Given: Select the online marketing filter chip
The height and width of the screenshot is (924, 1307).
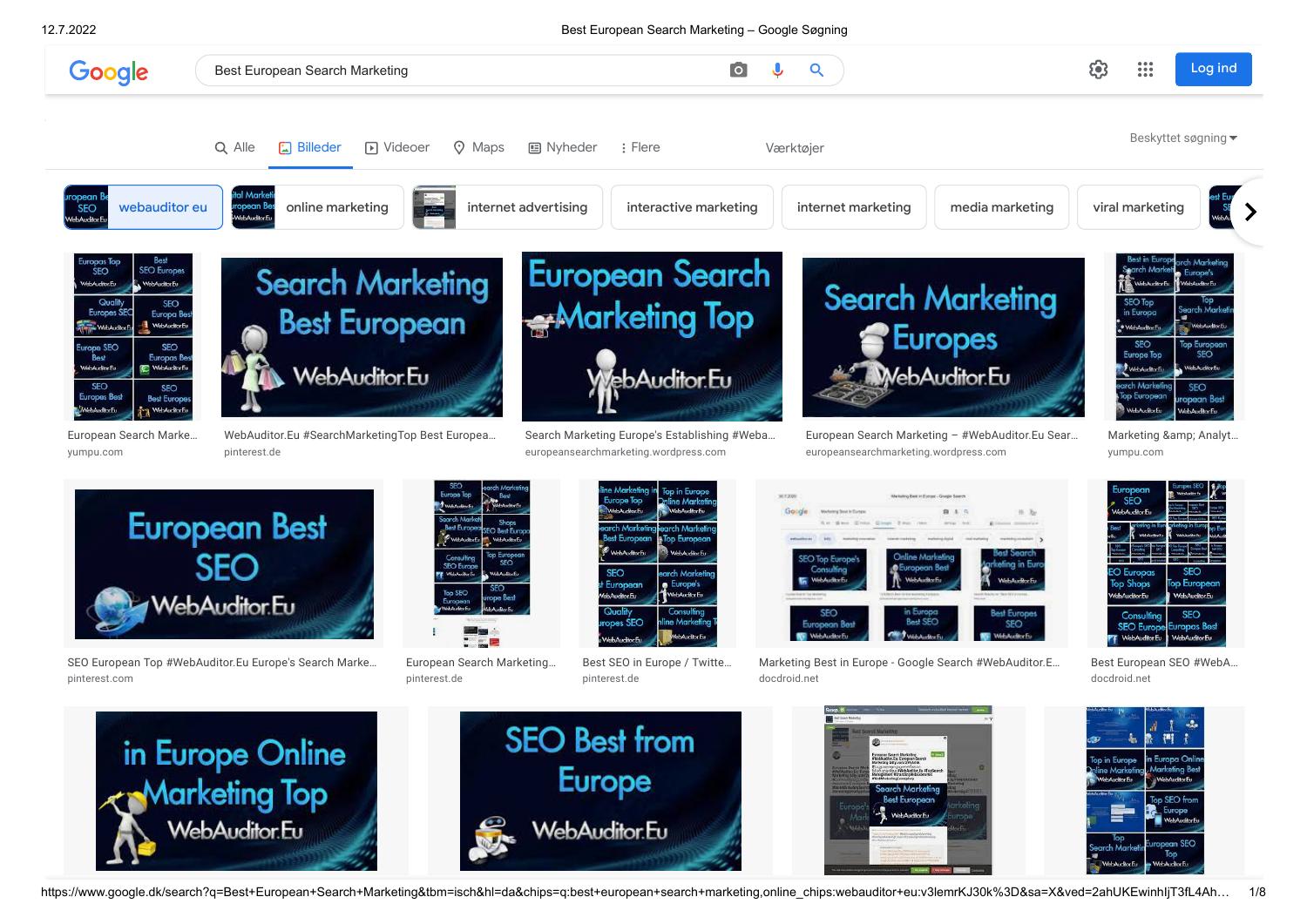Looking at the screenshot, I should click(x=337, y=207).
